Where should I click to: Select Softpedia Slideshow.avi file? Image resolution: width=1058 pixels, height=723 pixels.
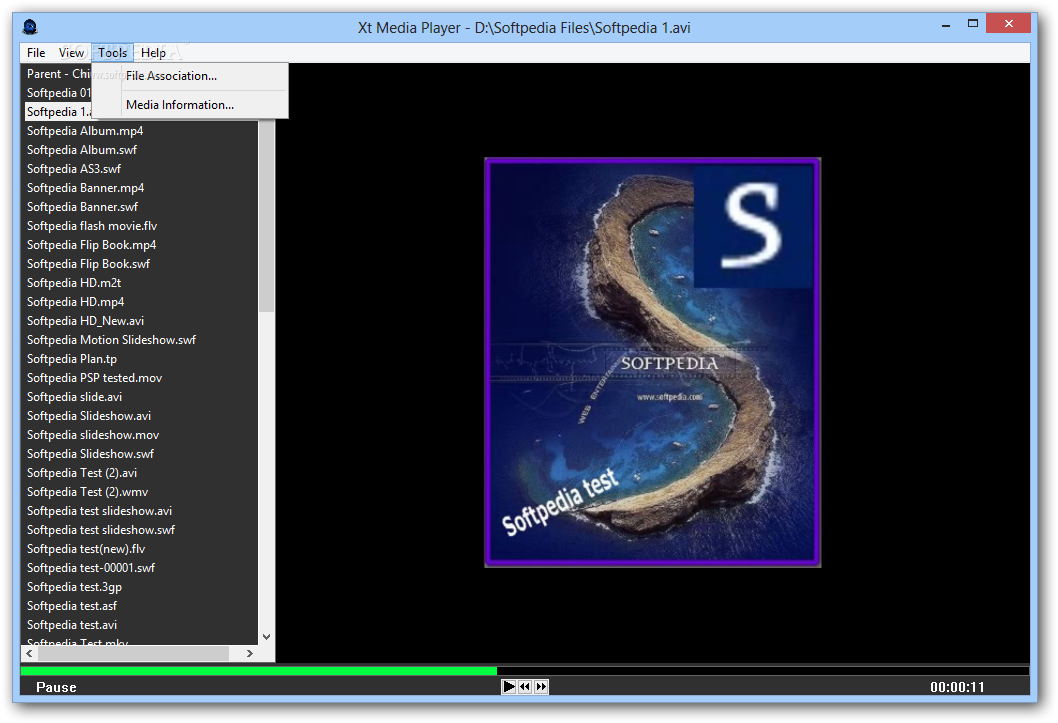[89, 415]
